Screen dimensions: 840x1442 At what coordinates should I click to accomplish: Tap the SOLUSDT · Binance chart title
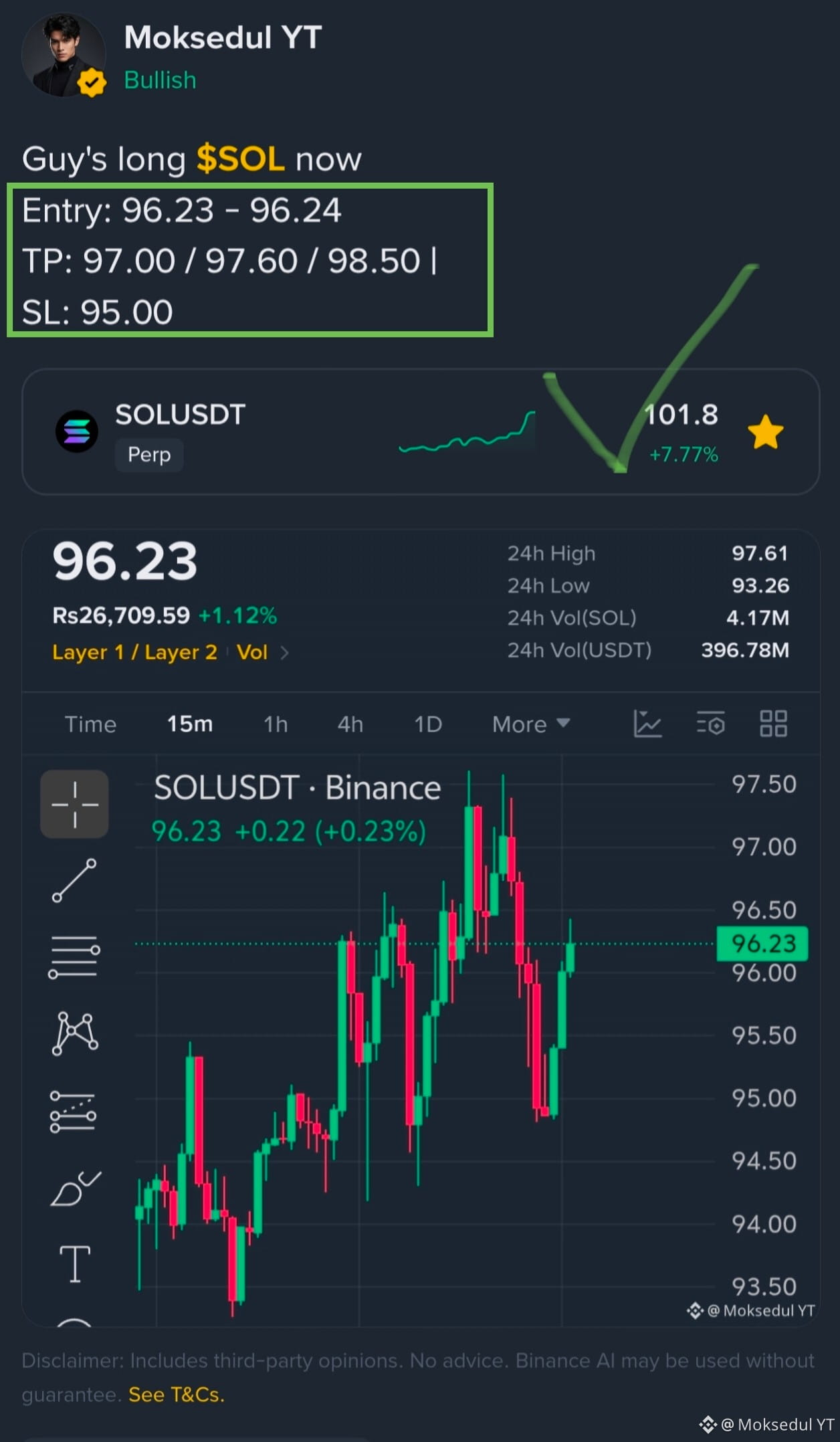pyautogui.click(x=297, y=788)
